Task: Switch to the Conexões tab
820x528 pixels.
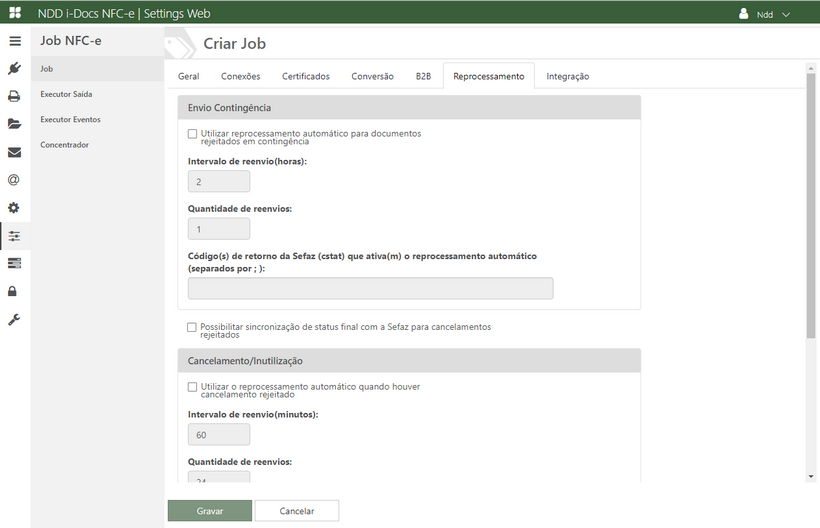Action: tap(241, 76)
